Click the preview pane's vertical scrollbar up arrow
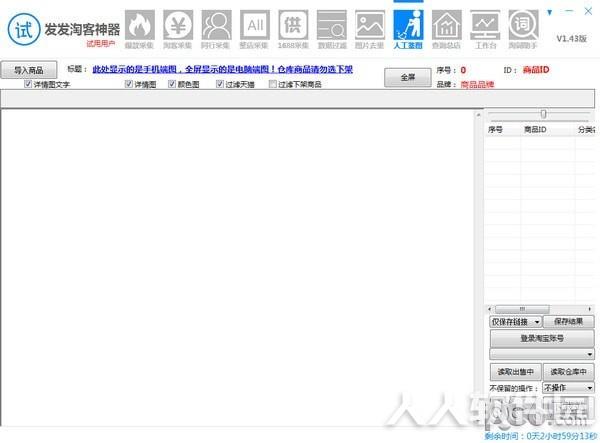 coord(478,114)
